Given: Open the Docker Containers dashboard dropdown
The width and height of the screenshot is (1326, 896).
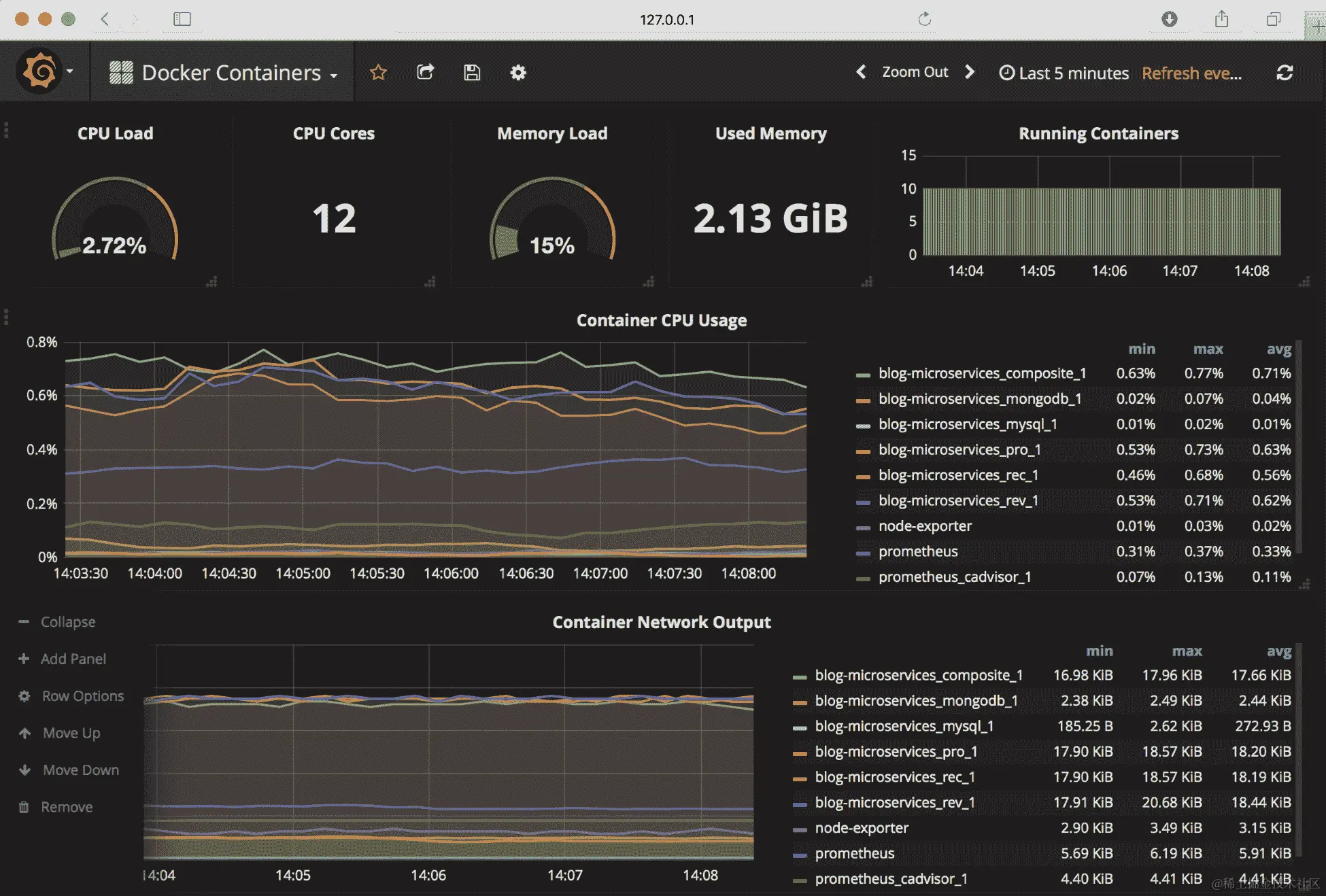Looking at the screenshot, I should [x=231, y=73].
